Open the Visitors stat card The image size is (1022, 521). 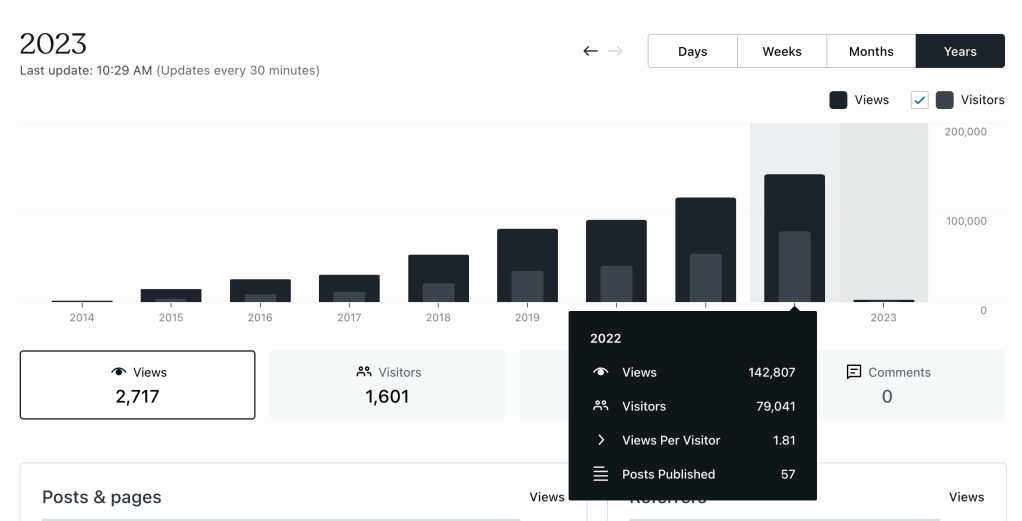coord(388,385)
